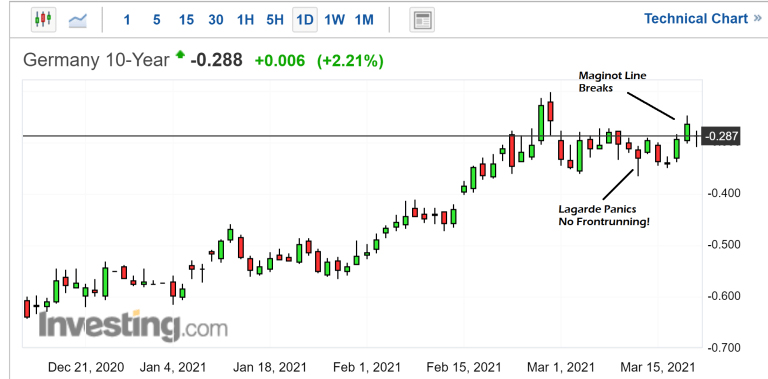Click the Dec 21, 2020 date label
The width and height of the screenshot is (768, 379).
[x=86, y=367]
